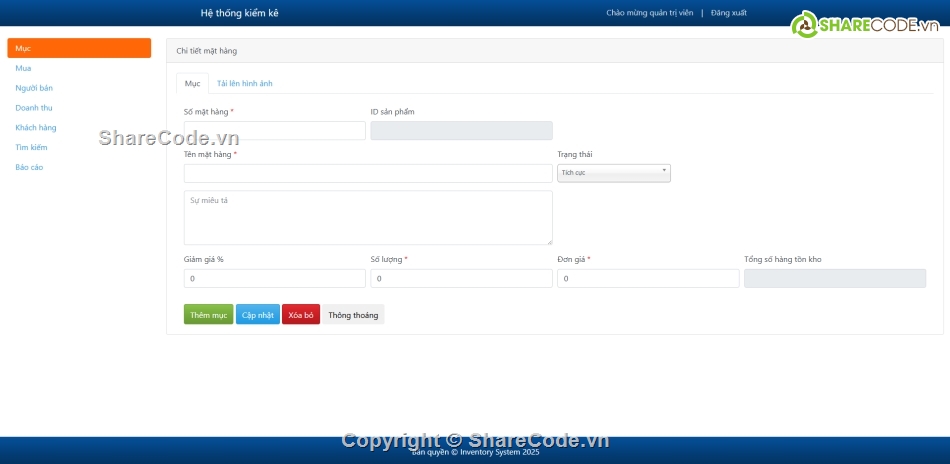950x464 pixels.
Task: Switch to the Tải lên hình ảnh tab
Action: (244, 84)
